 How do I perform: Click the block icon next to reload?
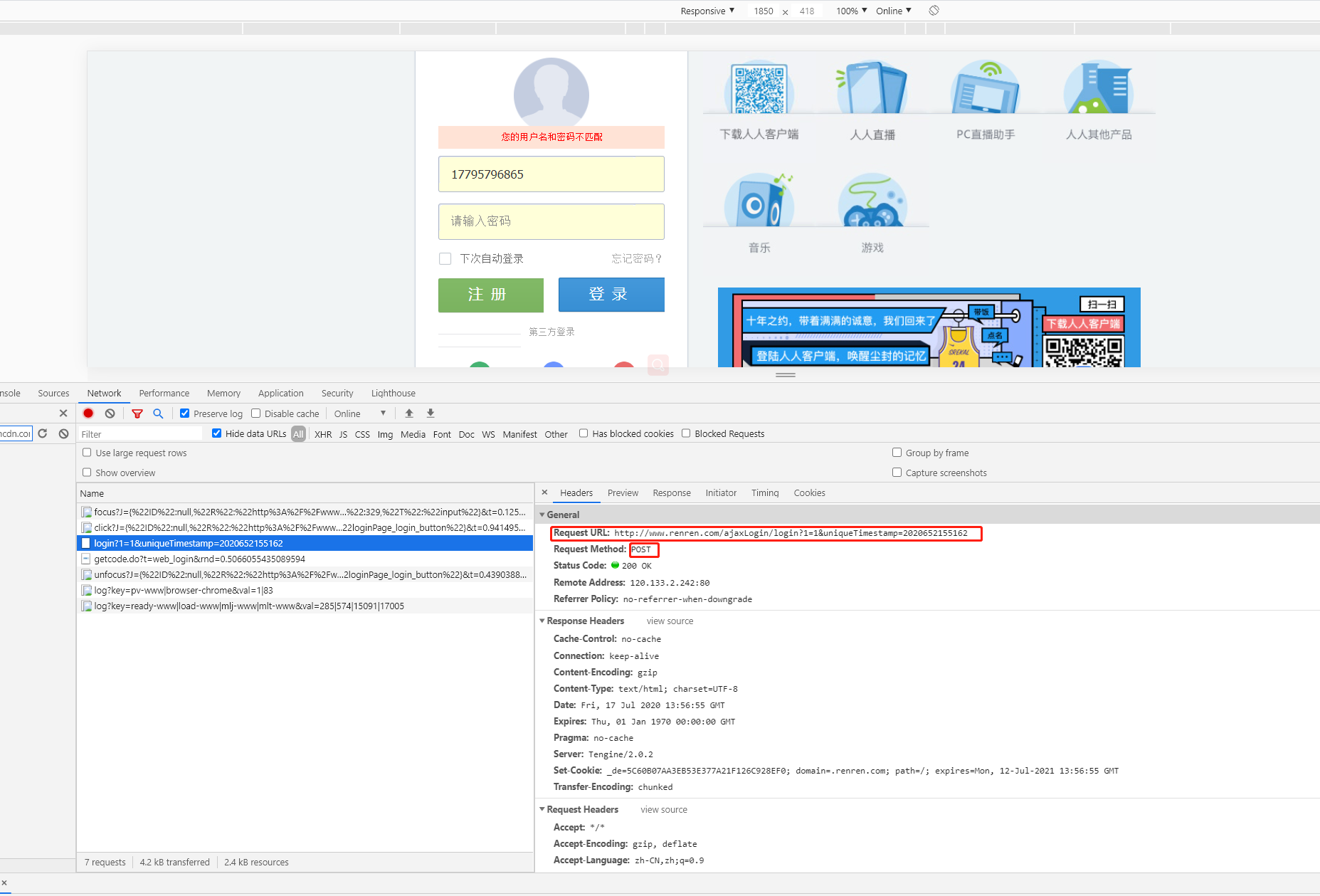64,433
